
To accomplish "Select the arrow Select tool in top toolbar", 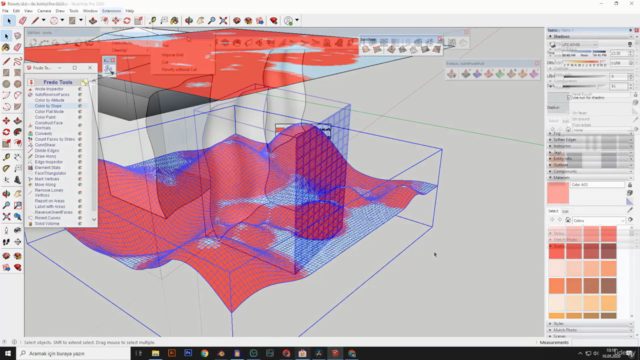I will (x=9, y=20).
